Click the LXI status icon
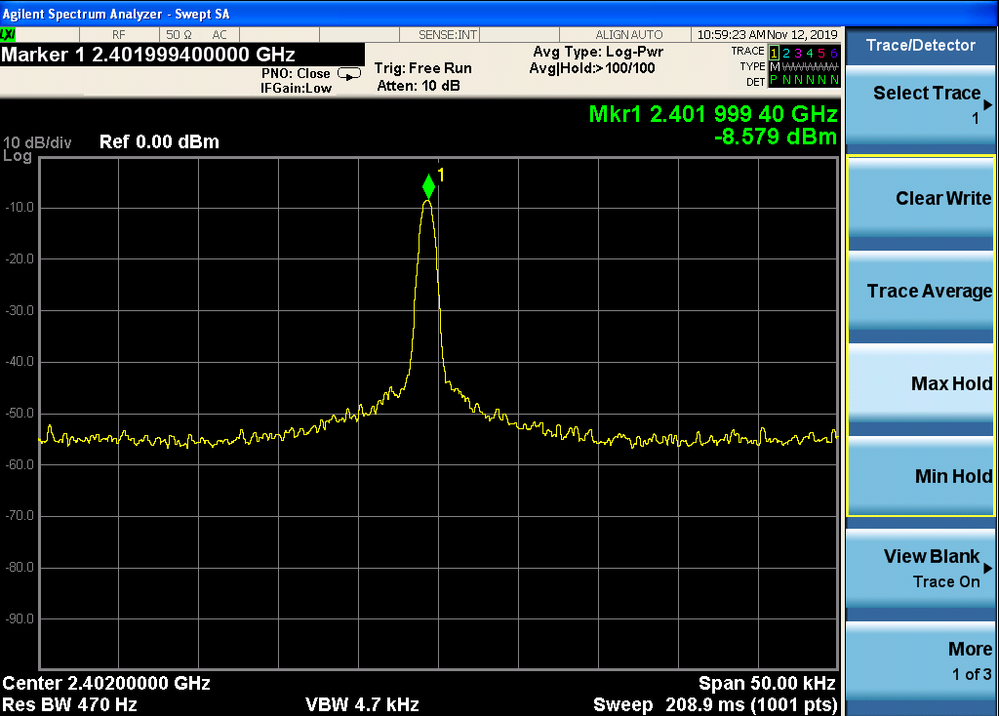Screen dimensions: 999x716 click(x=8, y=33)
